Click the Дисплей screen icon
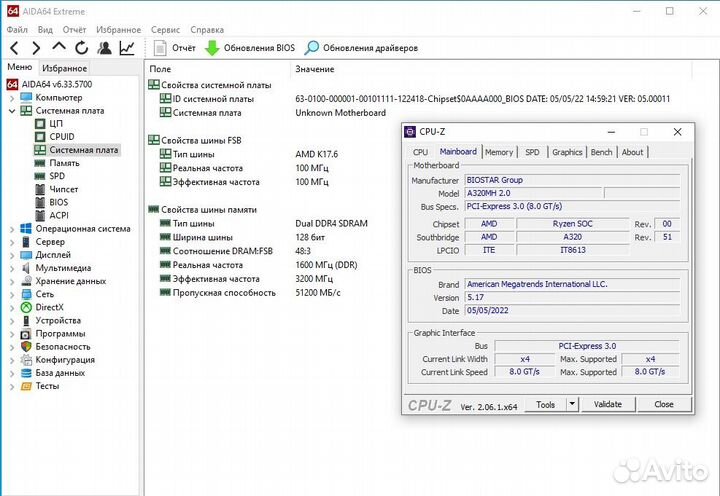 26,255
